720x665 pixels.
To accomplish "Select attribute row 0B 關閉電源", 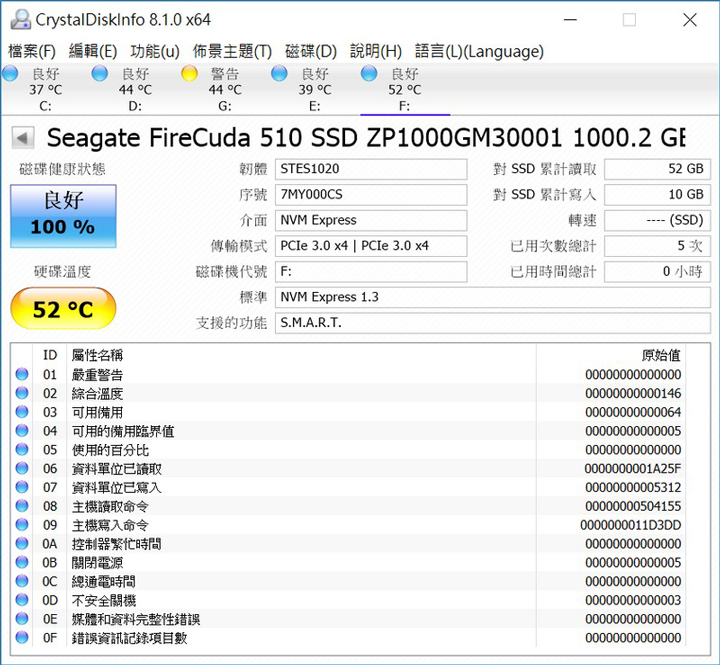I will [x=349, y=563].
